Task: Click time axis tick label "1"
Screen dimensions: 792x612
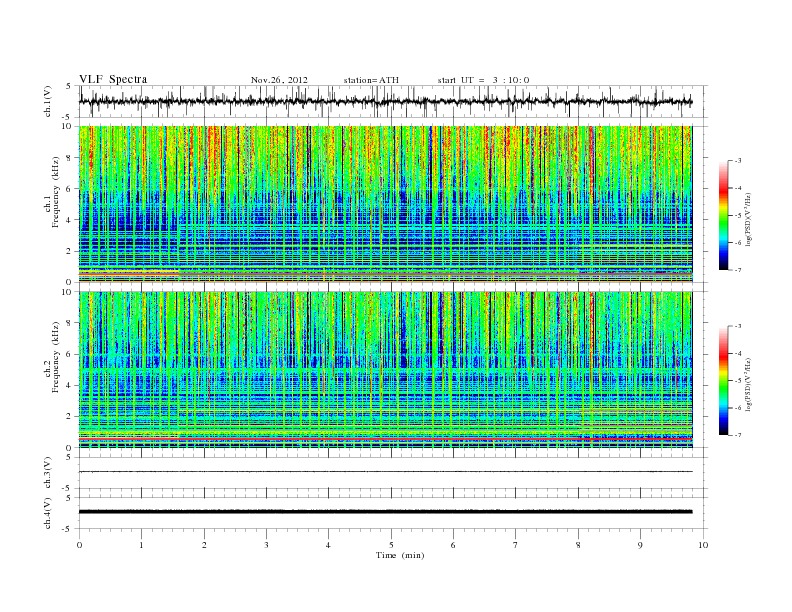Action: 141,545
